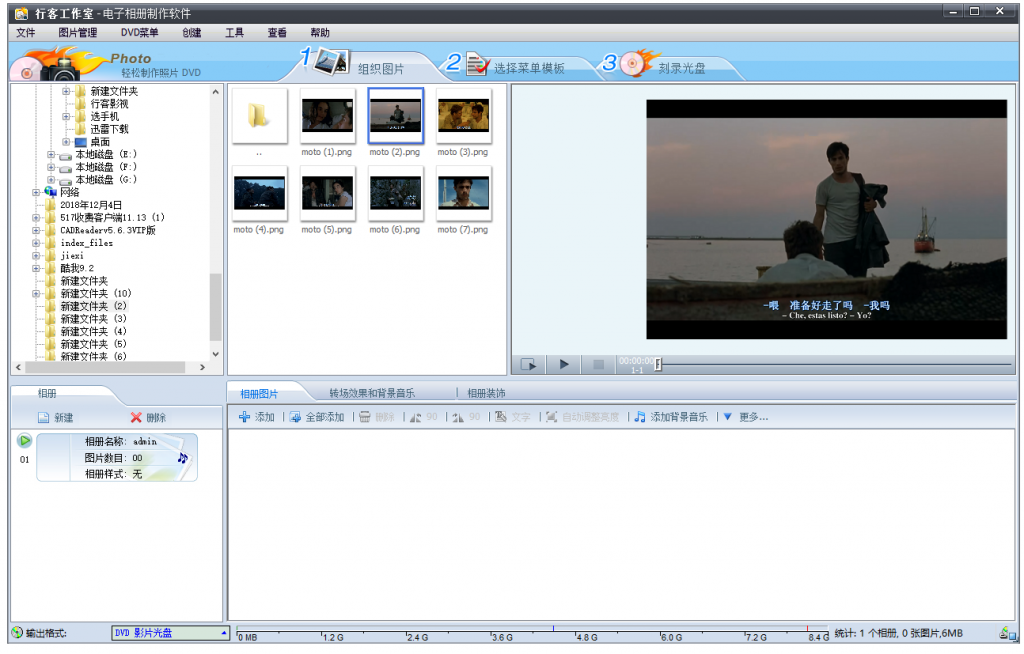Viewport: 1024px width, 654px height.
Task: Click the 添加 (add) plus icon
Action: pos(244,417)
